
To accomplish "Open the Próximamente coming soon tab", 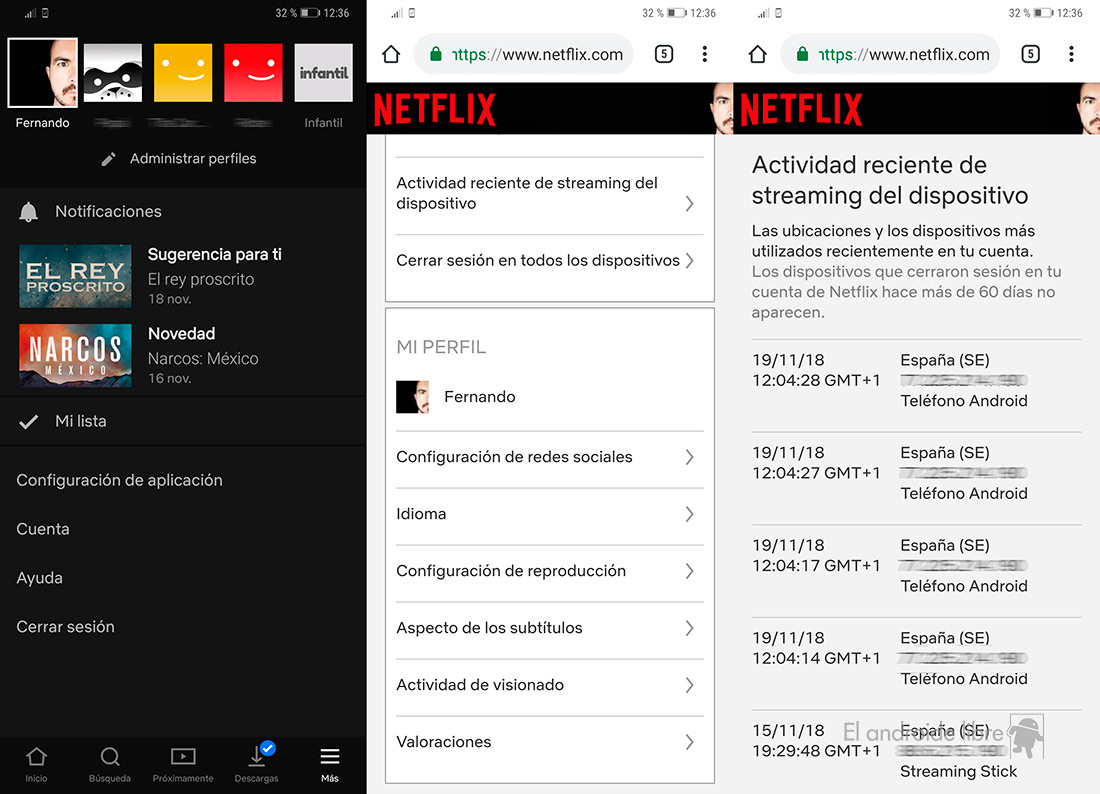I will click(183, 758).
